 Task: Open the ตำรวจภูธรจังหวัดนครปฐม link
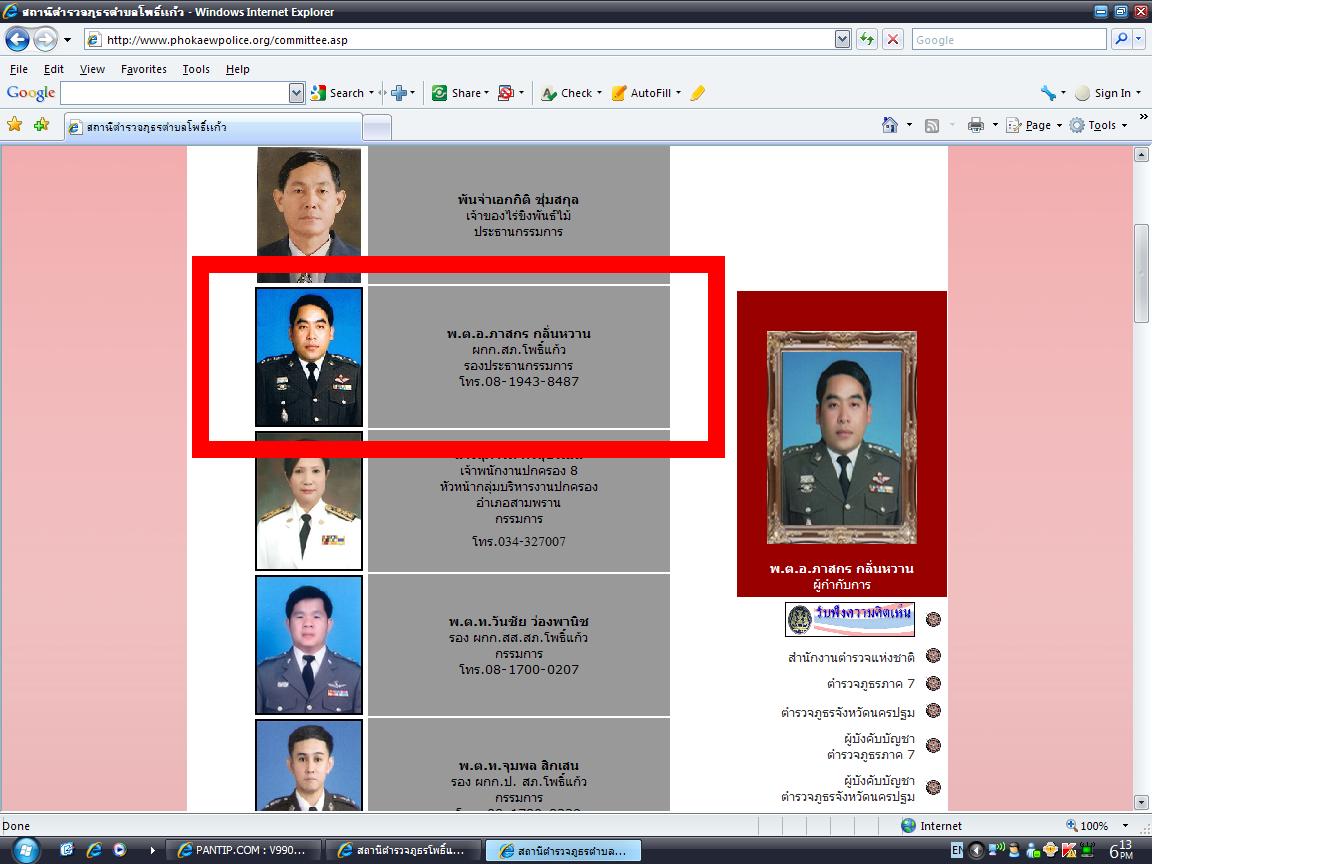point(848,713)
